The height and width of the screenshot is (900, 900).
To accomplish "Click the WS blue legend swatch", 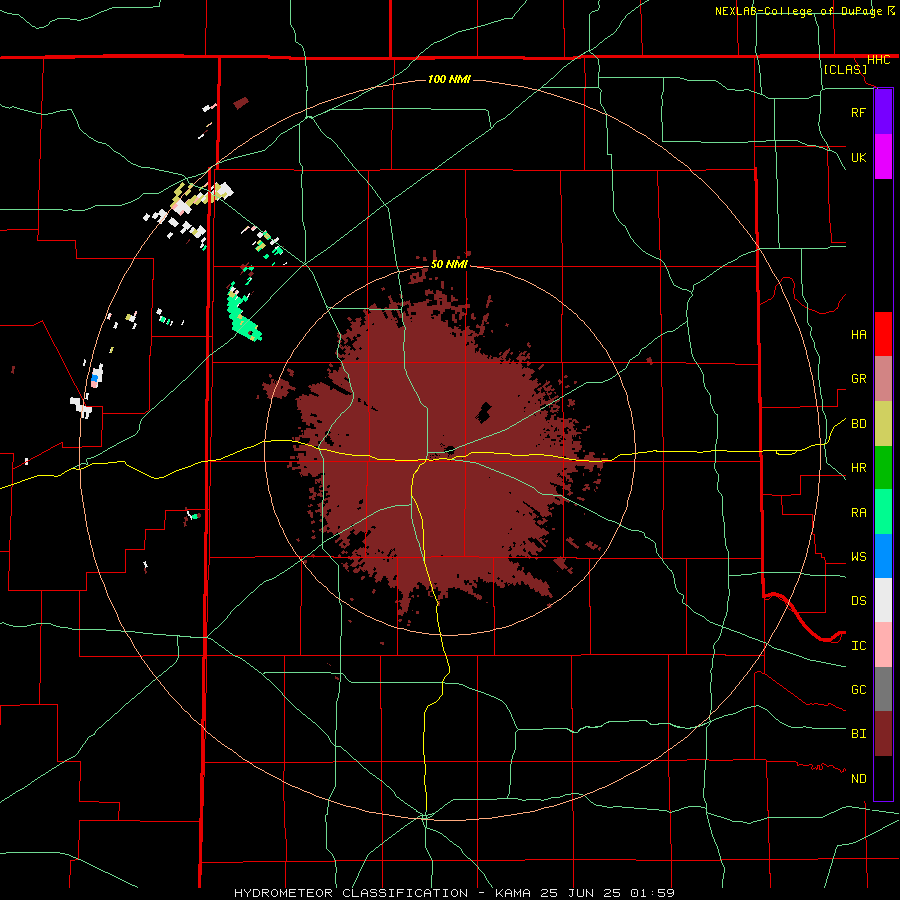I will [883, 556].
